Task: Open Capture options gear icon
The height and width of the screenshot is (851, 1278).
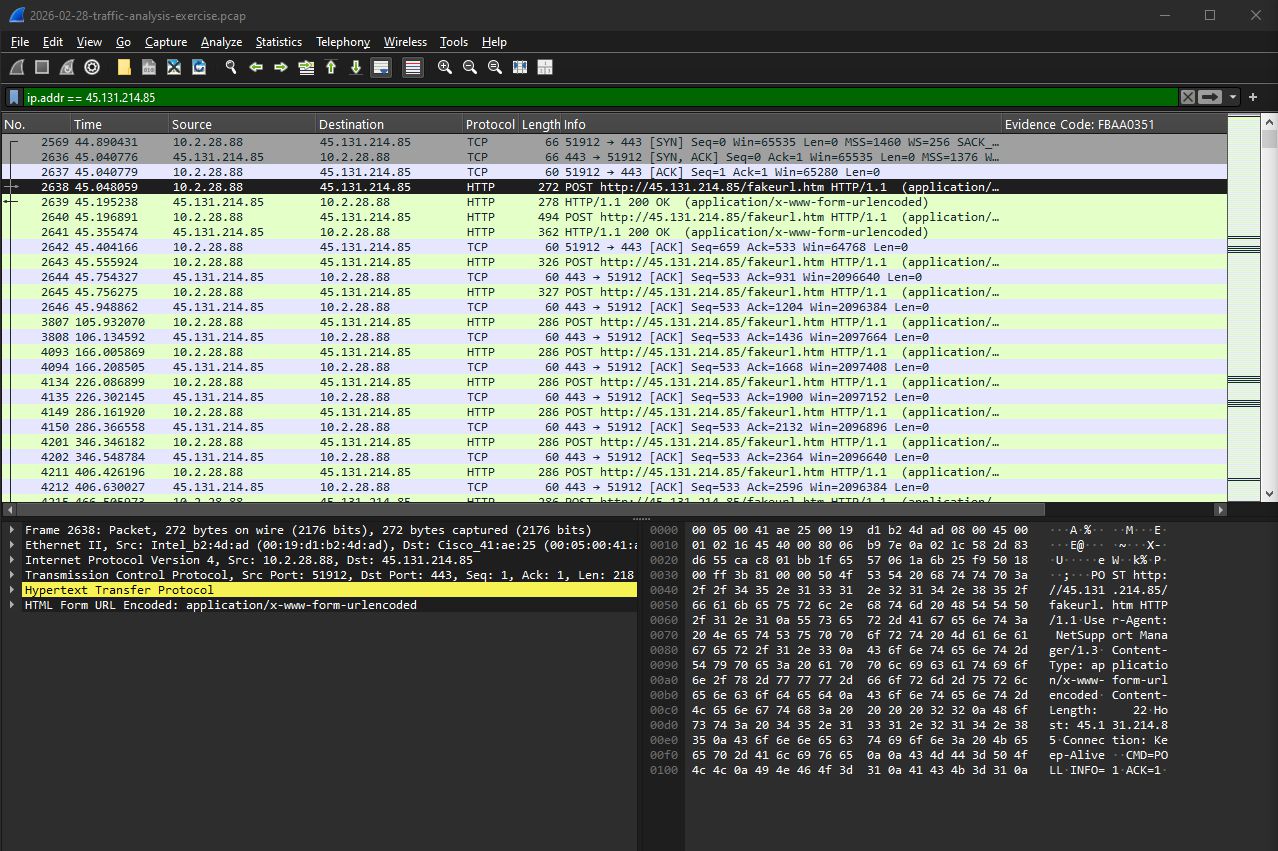Action: pyautogui.click(x=92, y=67)
